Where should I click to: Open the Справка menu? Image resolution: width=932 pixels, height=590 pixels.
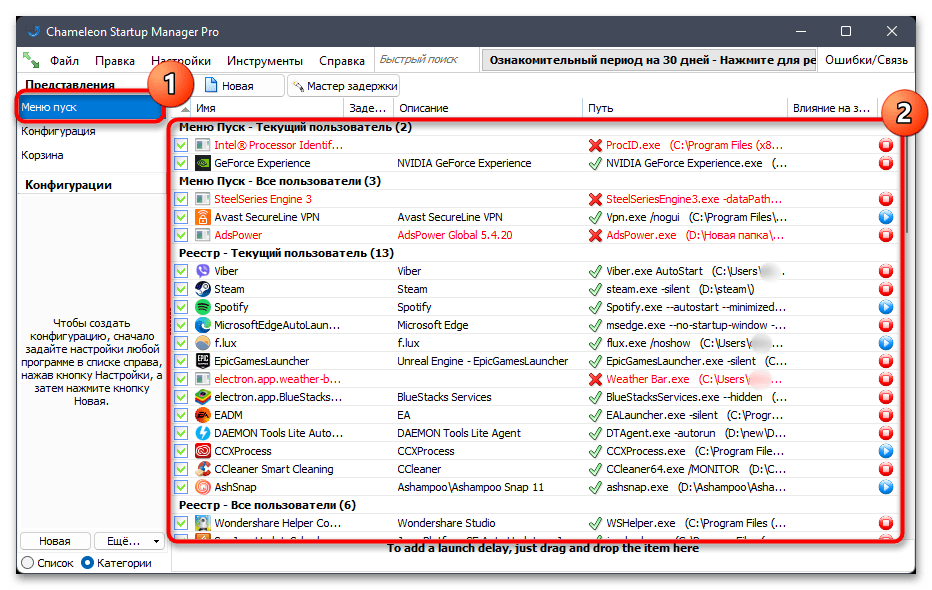coord(342,61)
